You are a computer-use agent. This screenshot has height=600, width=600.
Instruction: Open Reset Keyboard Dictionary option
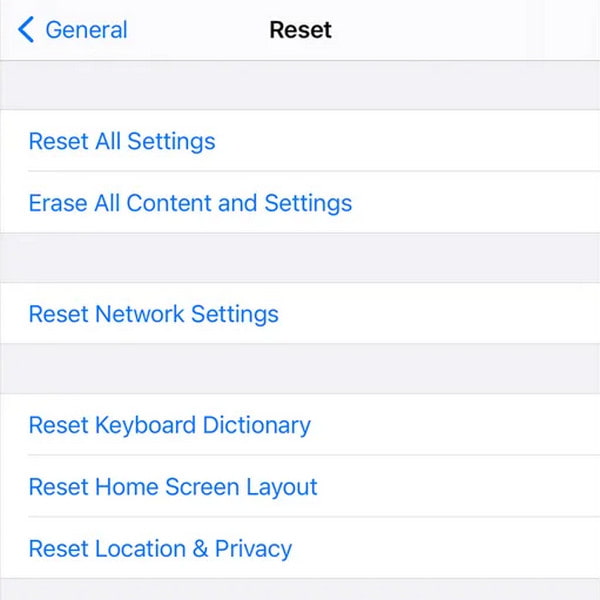click(x=169, y=425)
